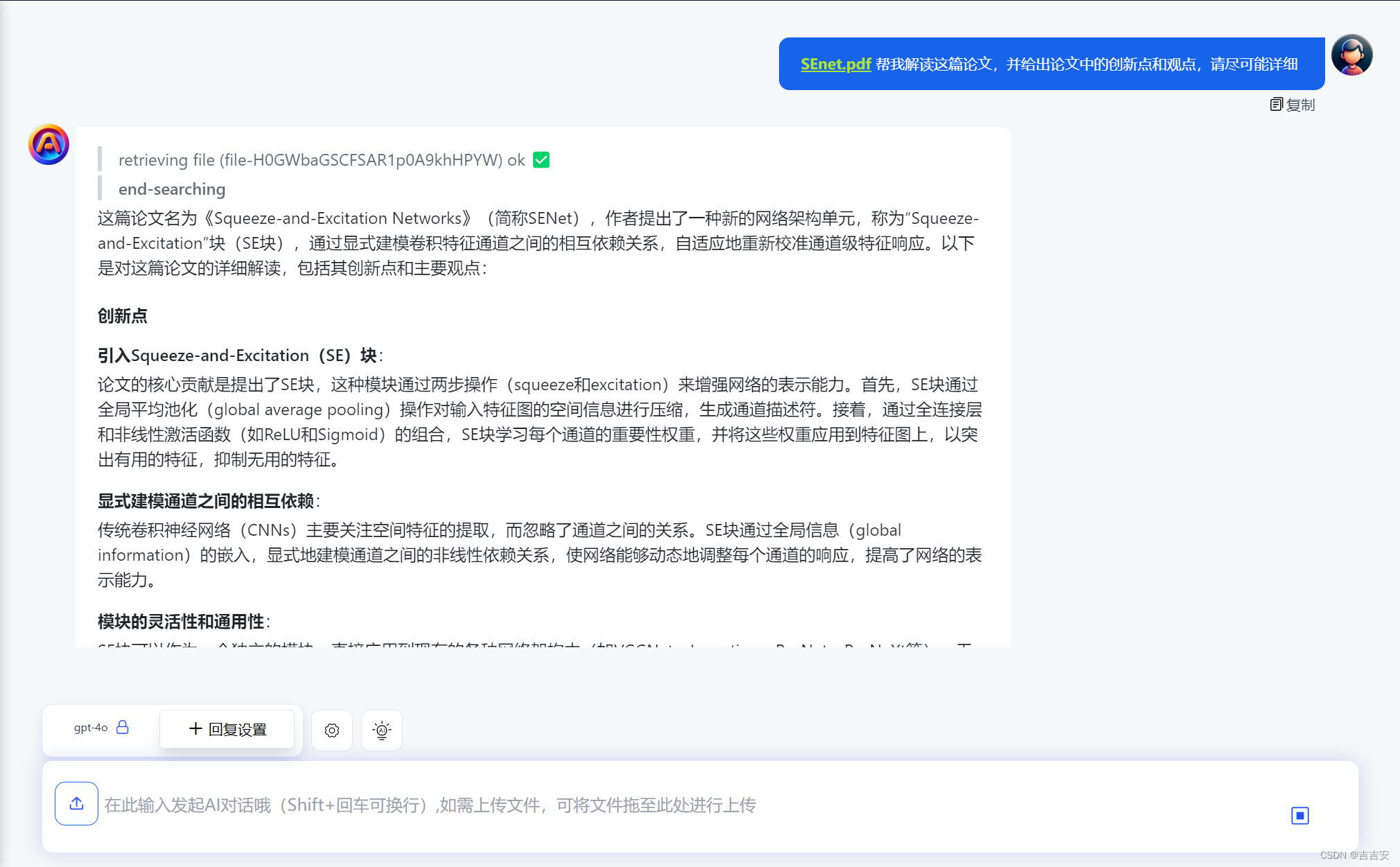Open the gear settings icon
1400x867 pixels.
tap(332, 730)
